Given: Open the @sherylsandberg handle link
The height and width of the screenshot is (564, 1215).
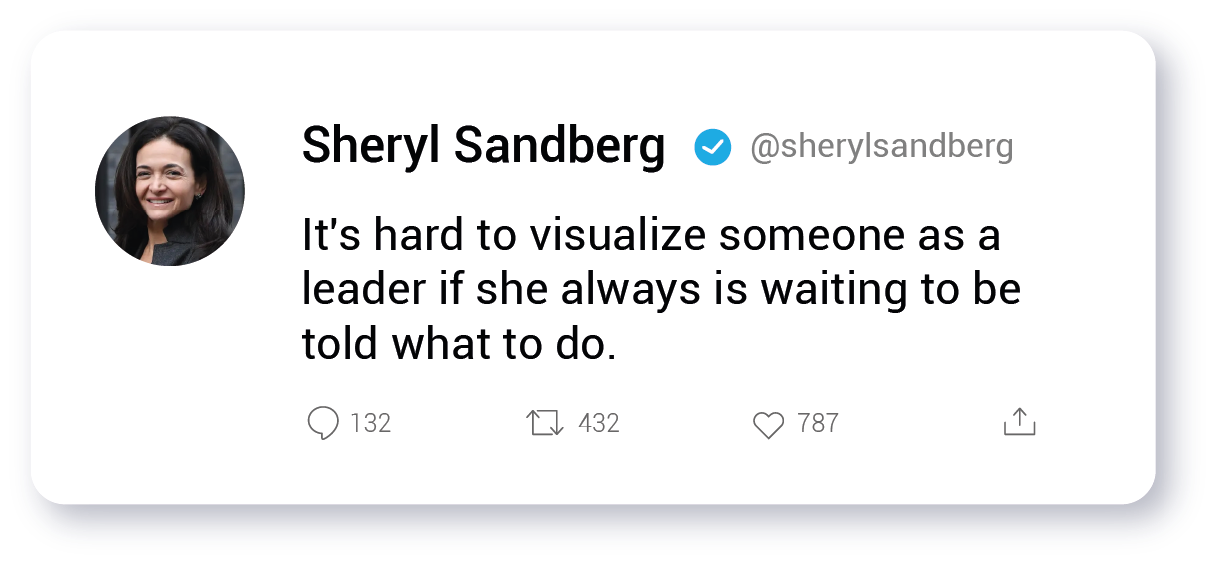Looking at the screenshot, I should (x=881, y=148).
